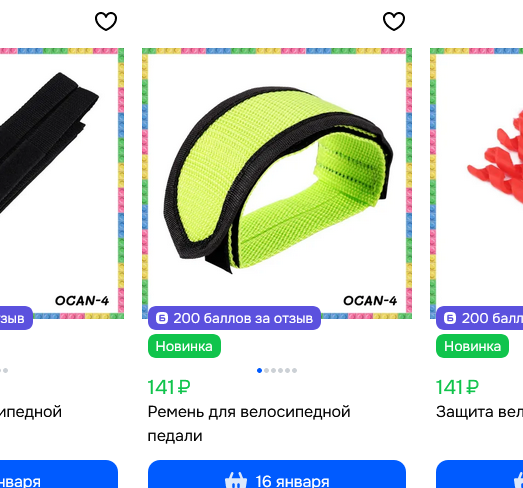
Task: Click the OCAN-4 brand mark on green strap
Action: click(370, 301)
